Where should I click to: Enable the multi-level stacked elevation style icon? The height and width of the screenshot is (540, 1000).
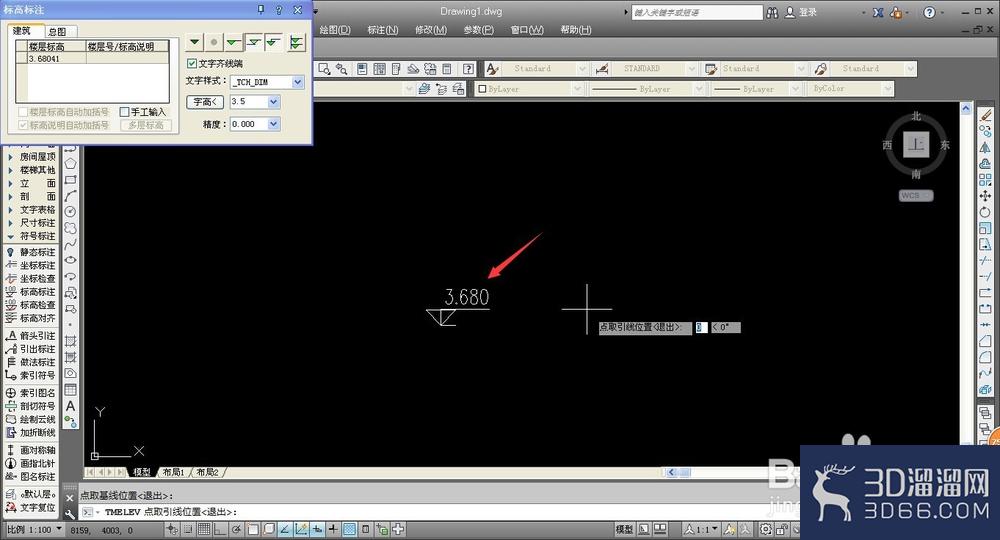point(296,43)
